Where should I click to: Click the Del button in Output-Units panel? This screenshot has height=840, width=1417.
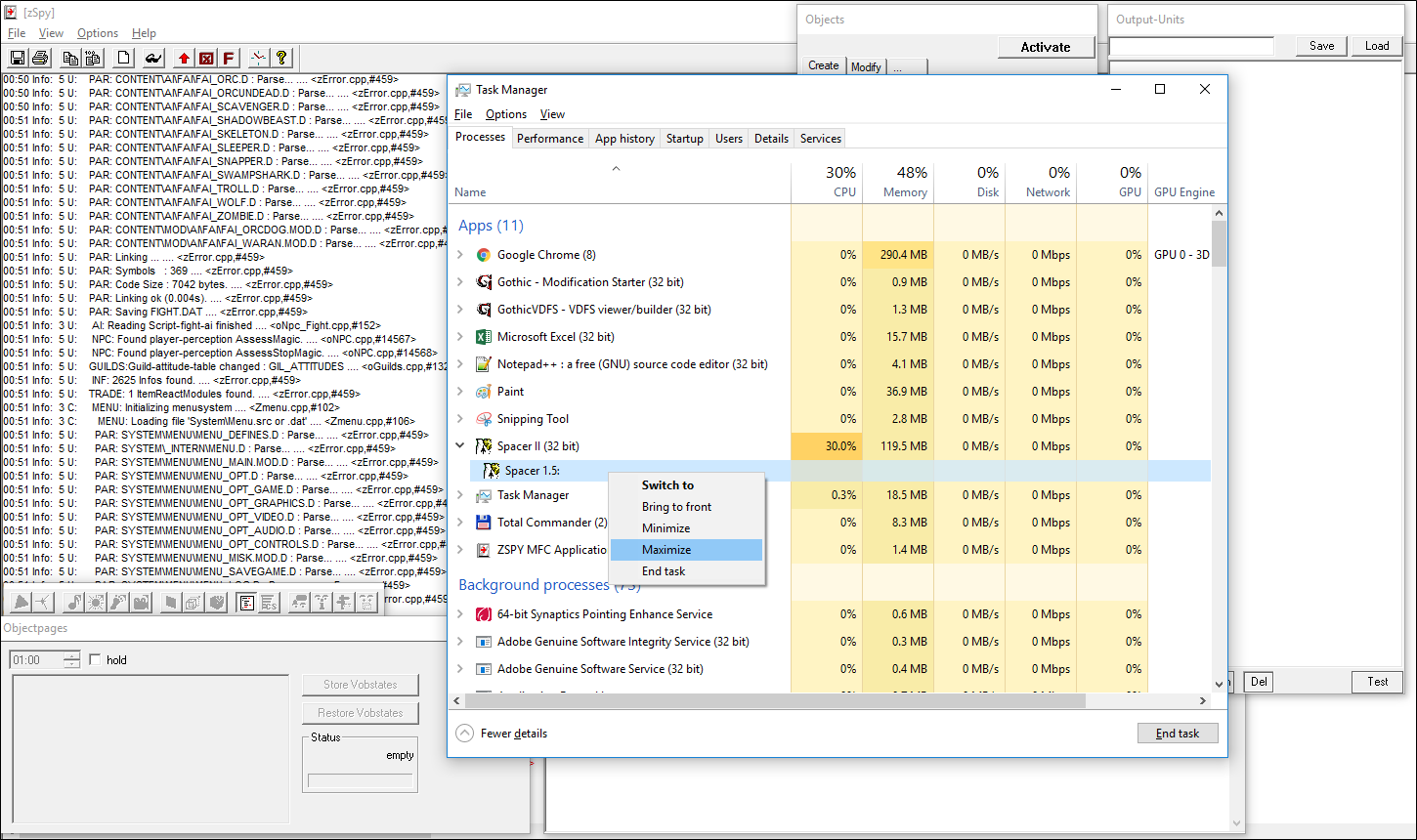[1259, 682]
